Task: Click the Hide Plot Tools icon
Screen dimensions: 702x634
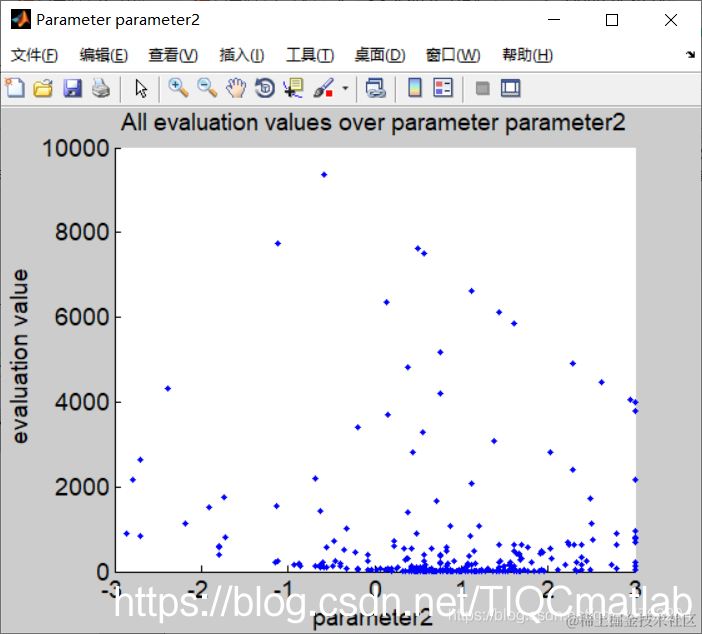Action: tap(482, 88)
